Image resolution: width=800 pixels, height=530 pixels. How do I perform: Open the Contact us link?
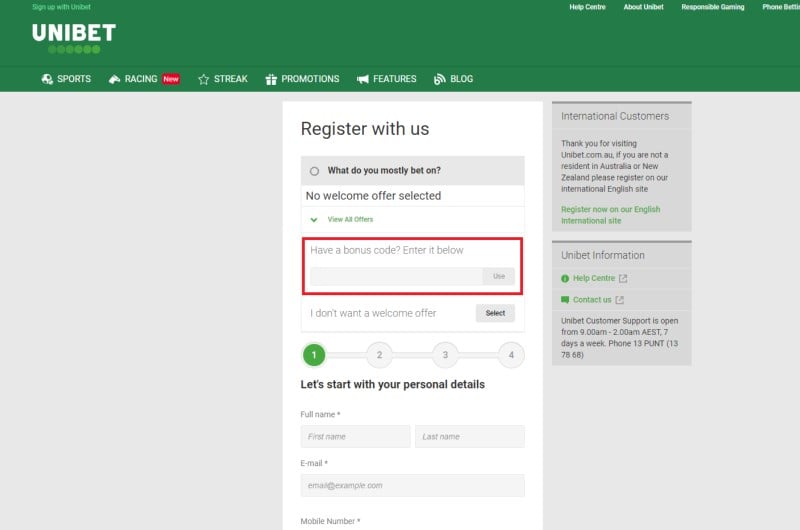[x=592, y=300]
